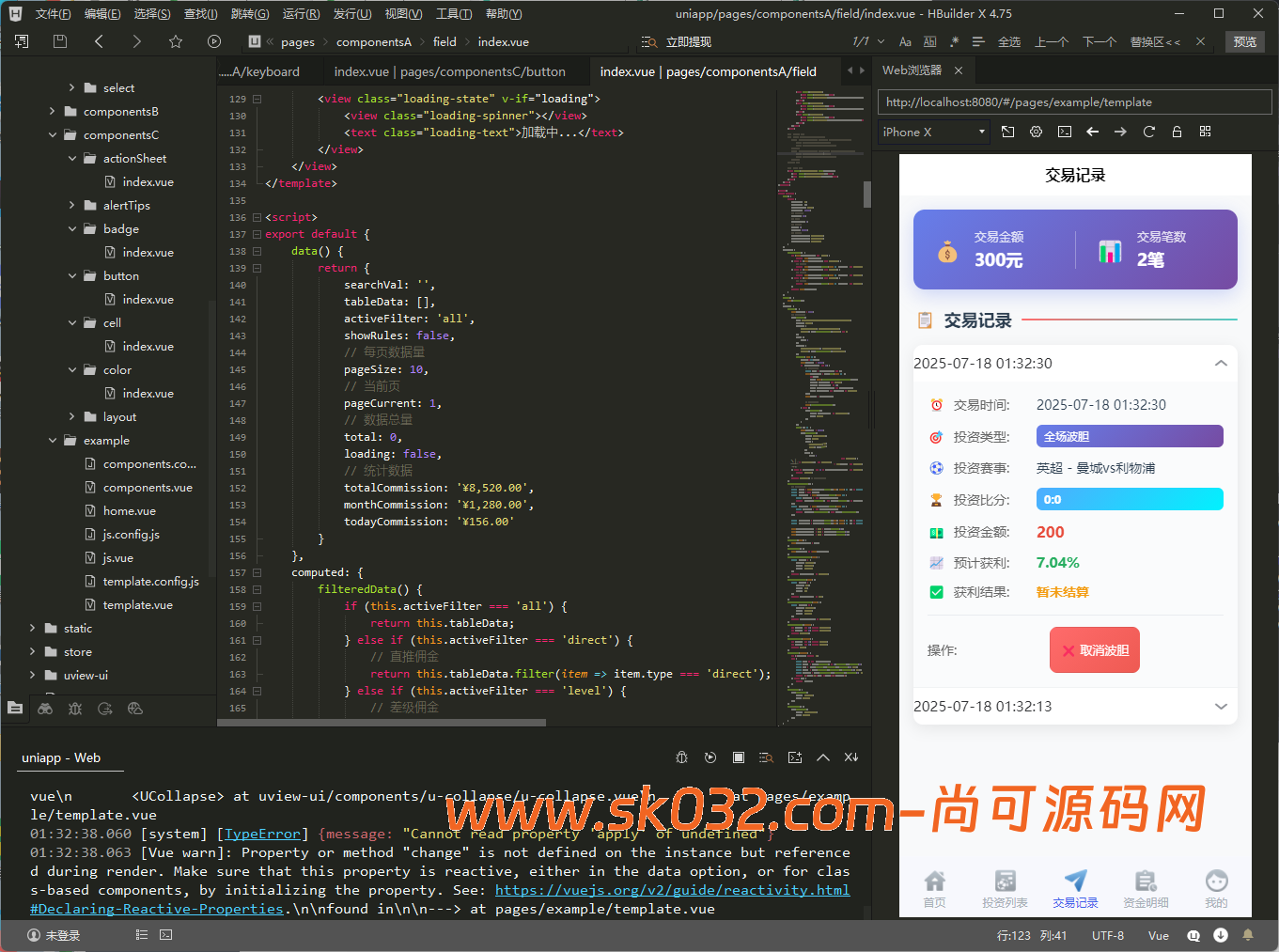Refresh the Web browser preview page
The height and width of the screenshot is (952, 1279).
(1148, 132)
